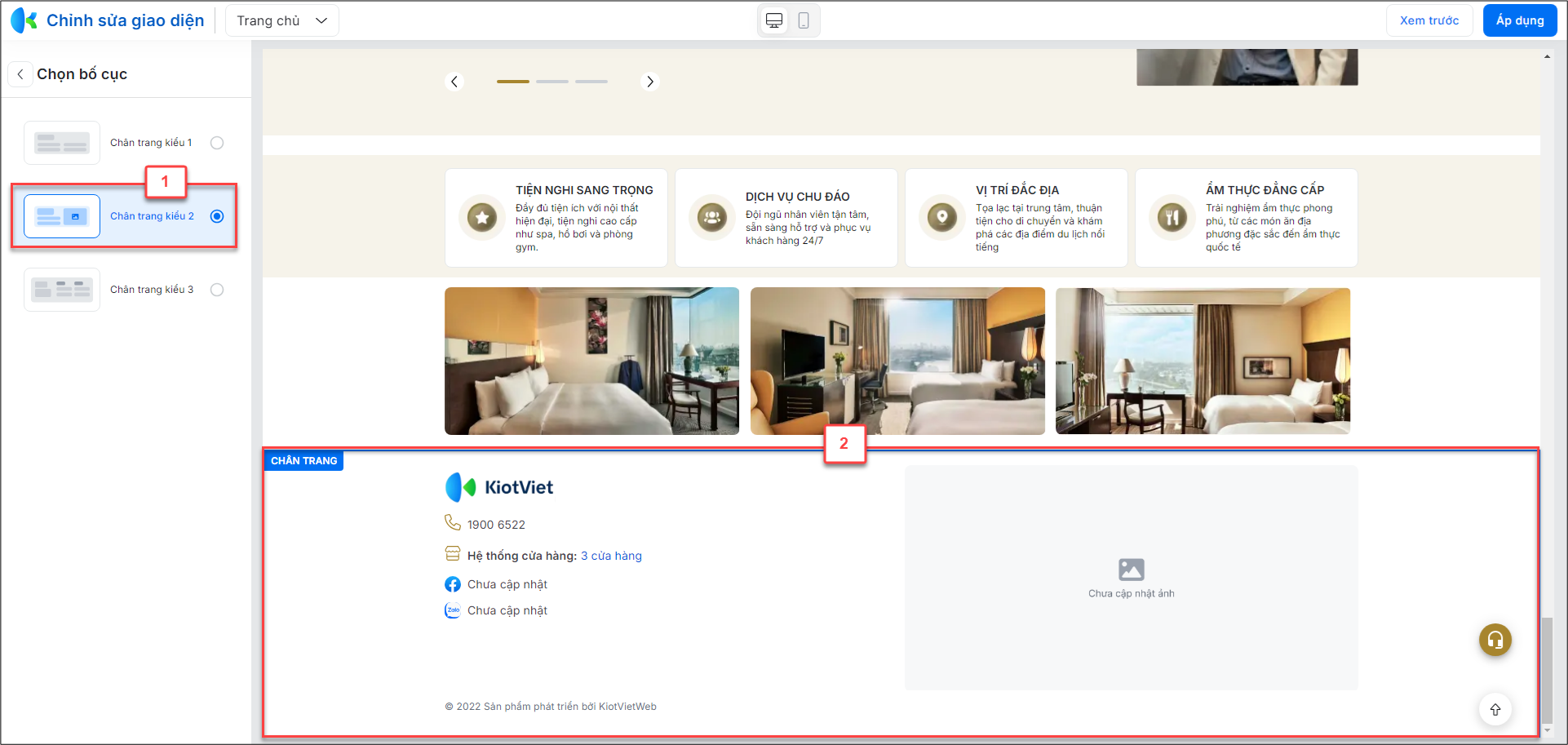Choose the Chân trang kiểu 3 layout thumbnail
The height and width of the screenshot is (745, 1568).
[x=62, y=290]
